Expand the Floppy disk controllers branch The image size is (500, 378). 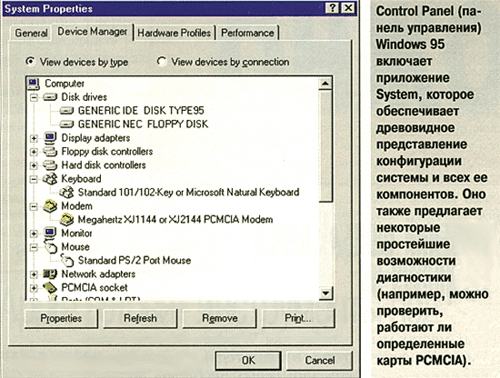tap(34, 152)
